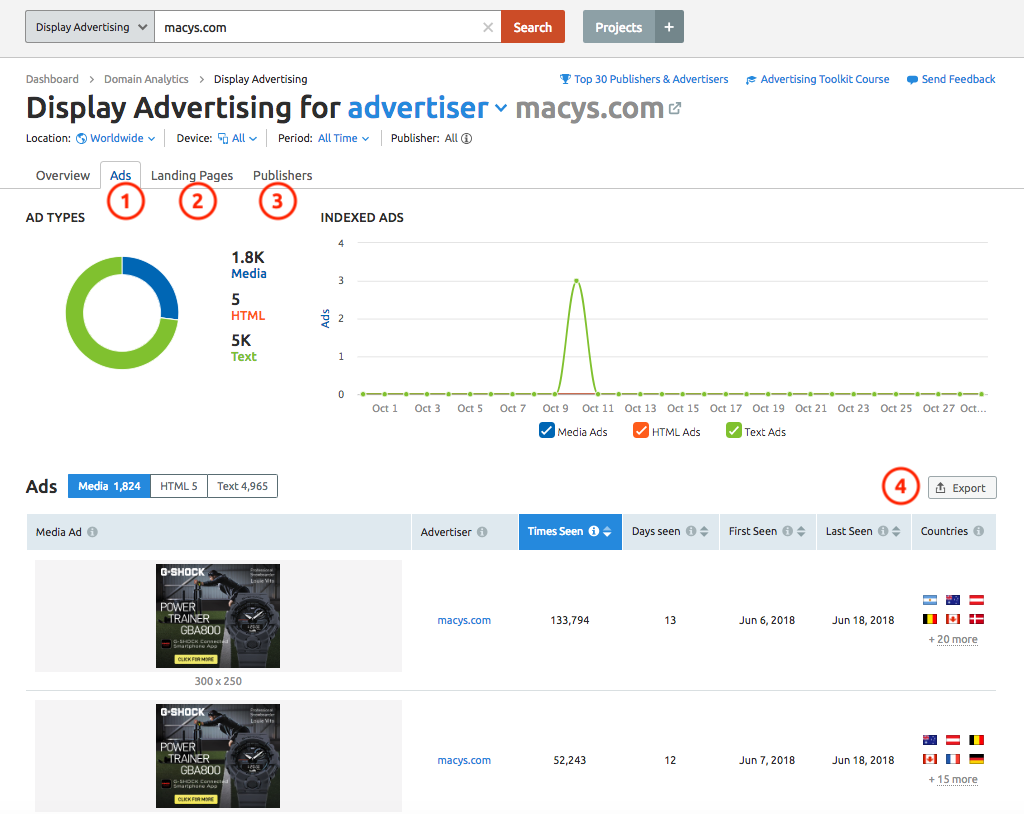Show info icon for Countries column
Screen dimensions: 1024x814
tap(978, 531)
